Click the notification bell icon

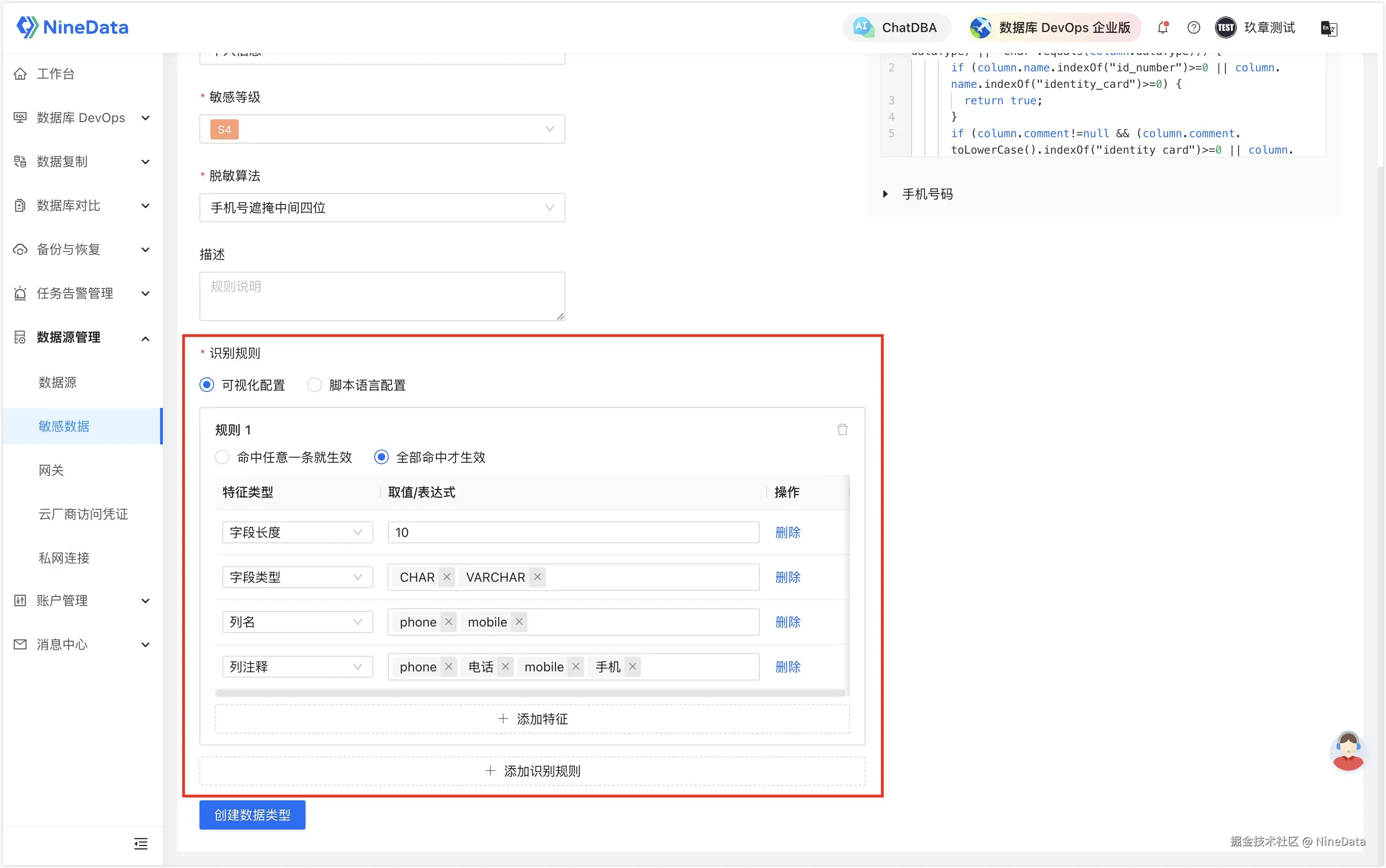[1163, 27]
